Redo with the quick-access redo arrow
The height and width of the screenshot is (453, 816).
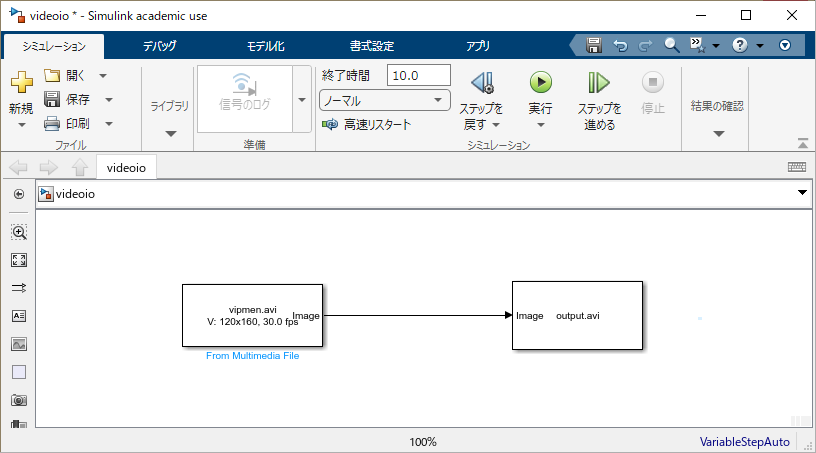tap(645, 46)
